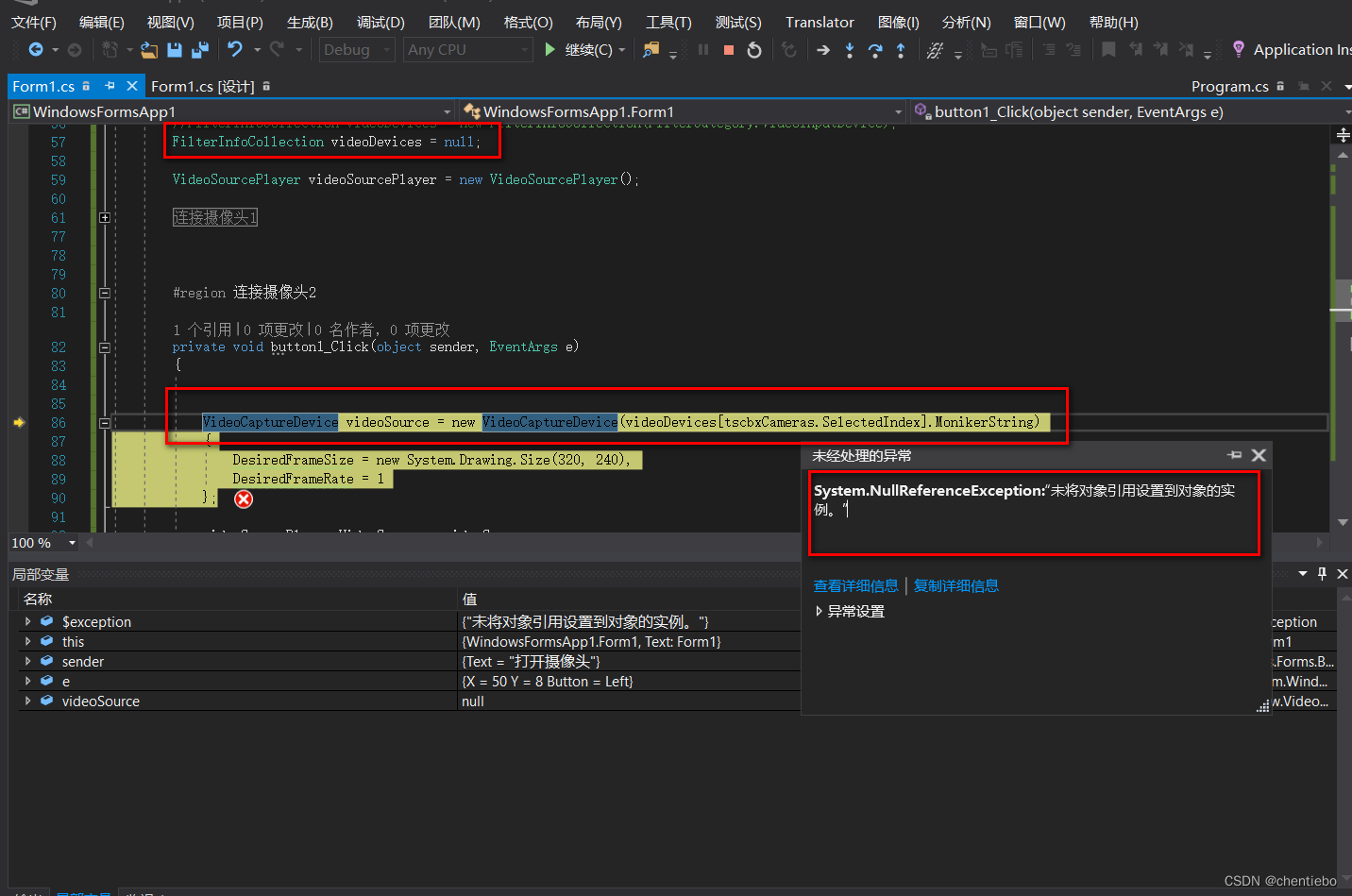The image size is (1352, 896).
Task: Close the unhandled exception popup
Action: [1259, 455]
